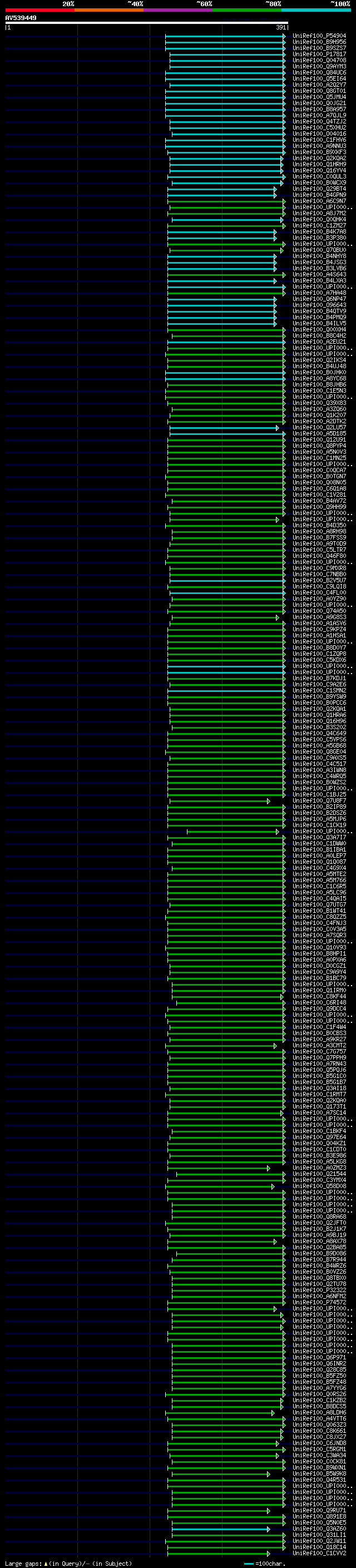This screenshot has width=356, height=1568.
Task: Select hit label UniRef100_Q8GE04
Action: click(319, 752)
